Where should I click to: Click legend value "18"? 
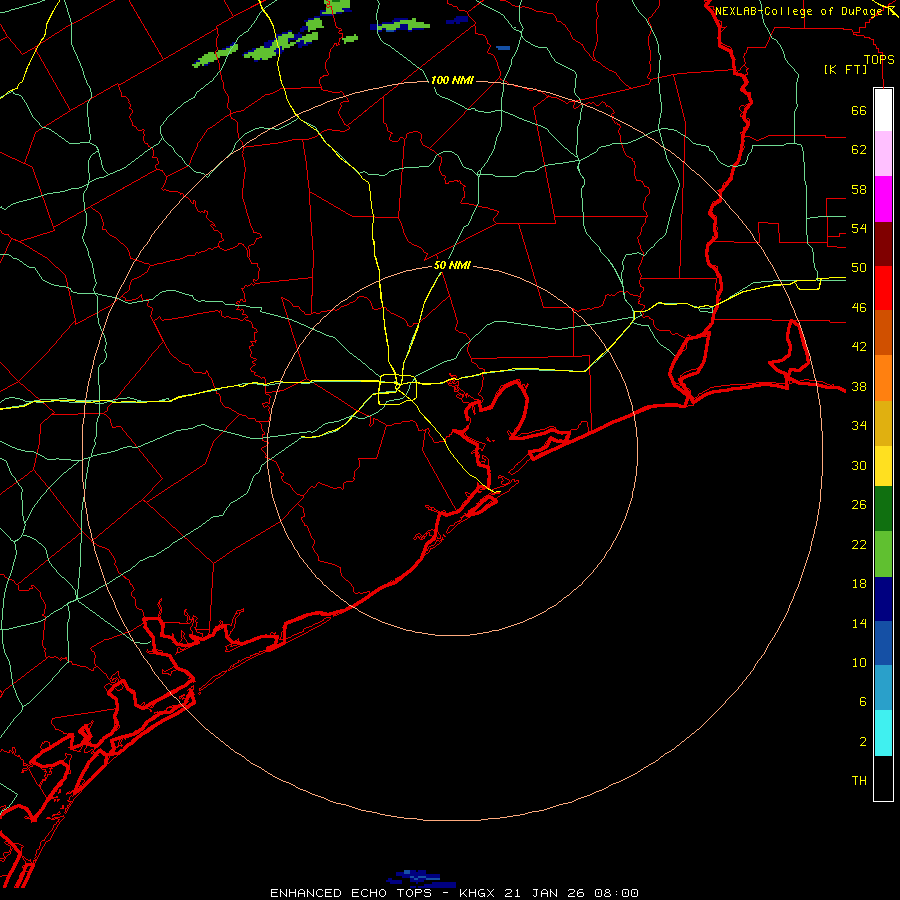(859, 584)
